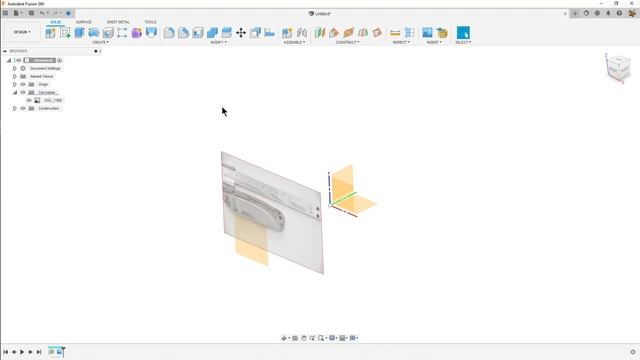Switch to the Tools tab
The image size is (640, 360).
click(x=150, y=22)
